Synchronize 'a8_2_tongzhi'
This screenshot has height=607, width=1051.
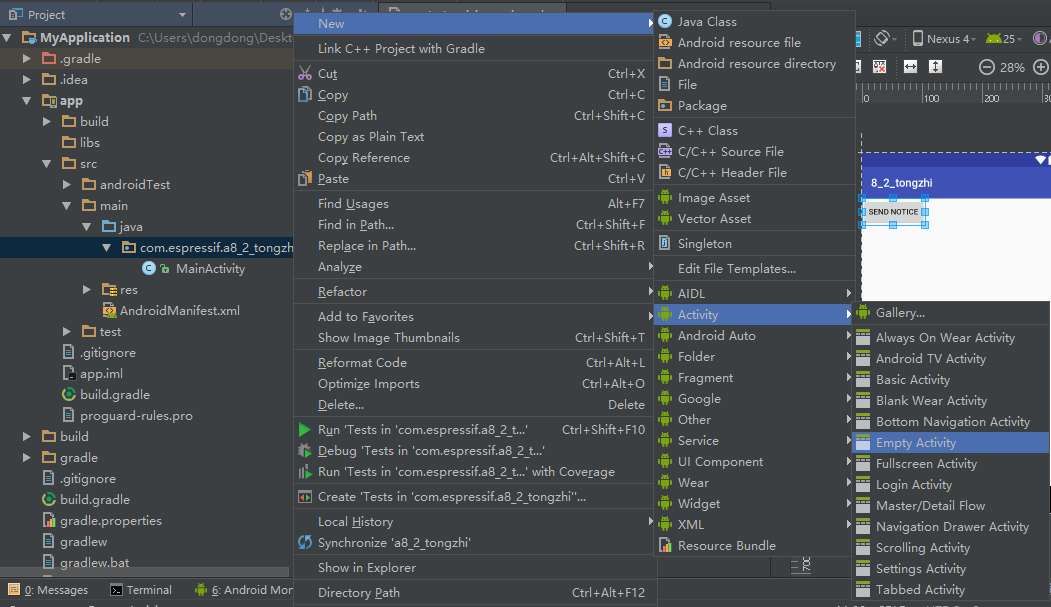474,543
